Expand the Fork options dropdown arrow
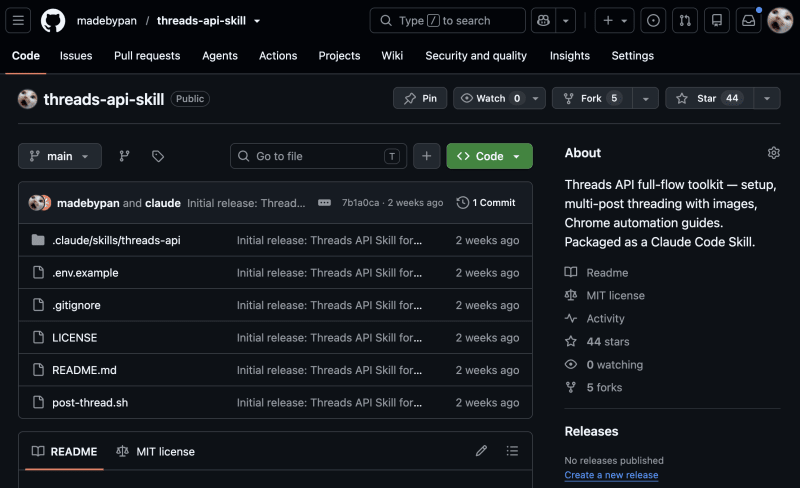This screenshot has width=800, height=488. click(x=645, y=99)
